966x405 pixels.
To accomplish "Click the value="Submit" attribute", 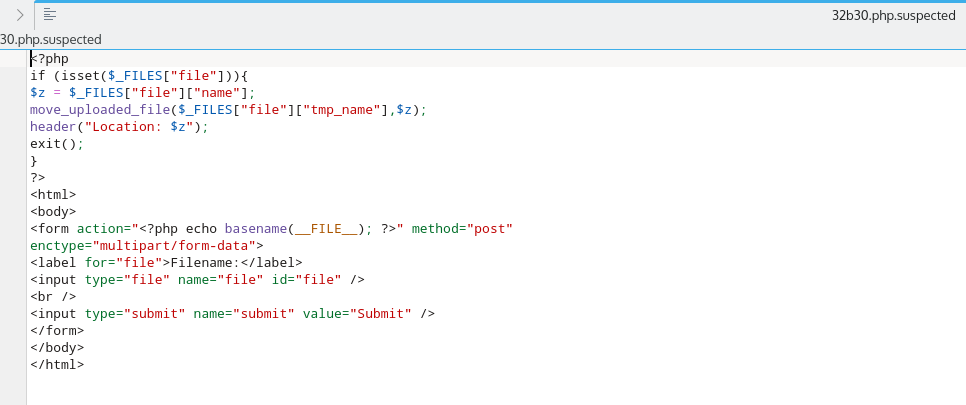I will (357, 313).
